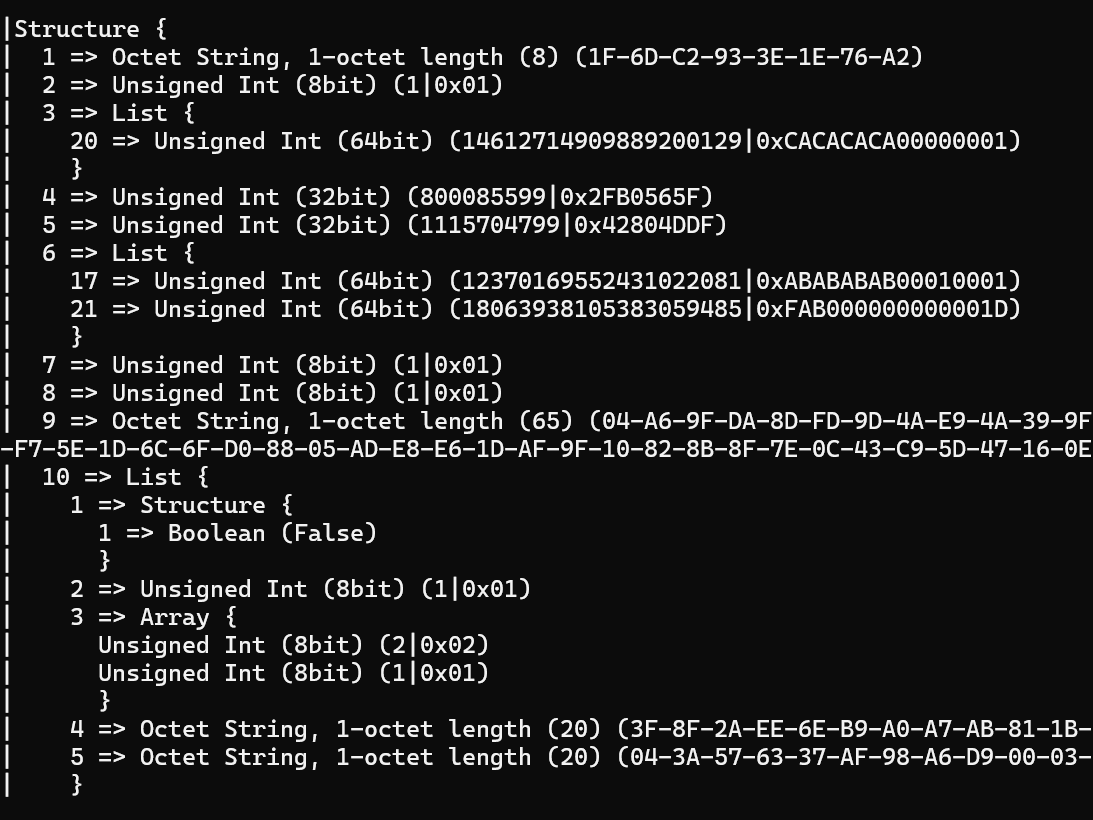Click the top-level "Structure {" line

coord(77,29)
